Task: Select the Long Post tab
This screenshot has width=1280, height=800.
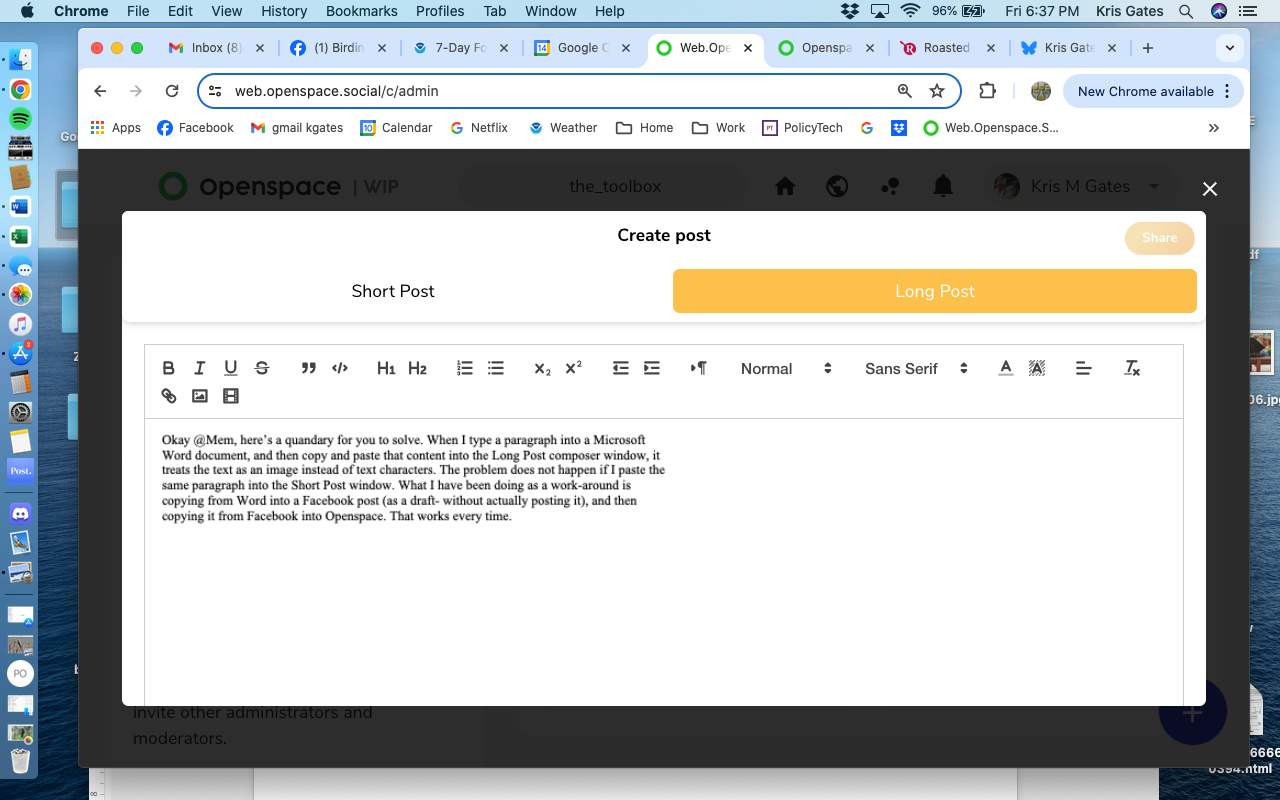Action: click(x=934, y=291)
